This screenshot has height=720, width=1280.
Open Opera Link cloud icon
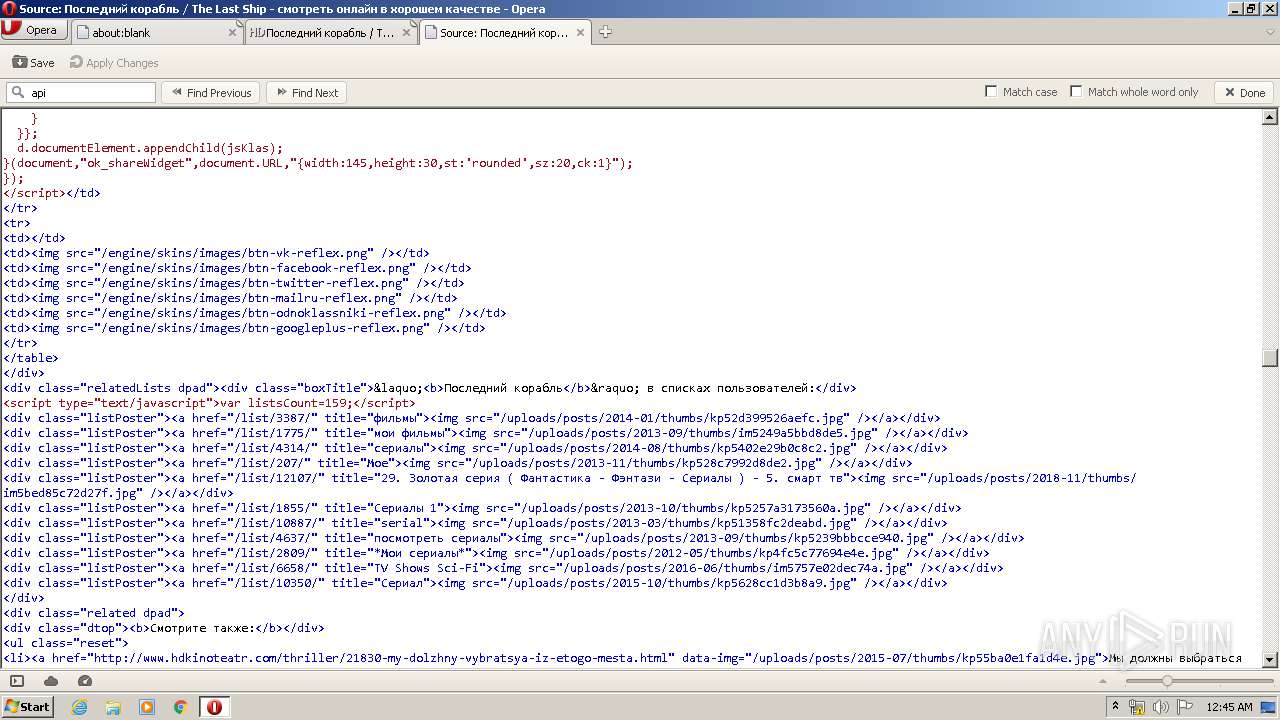click(x=51, y=681)
